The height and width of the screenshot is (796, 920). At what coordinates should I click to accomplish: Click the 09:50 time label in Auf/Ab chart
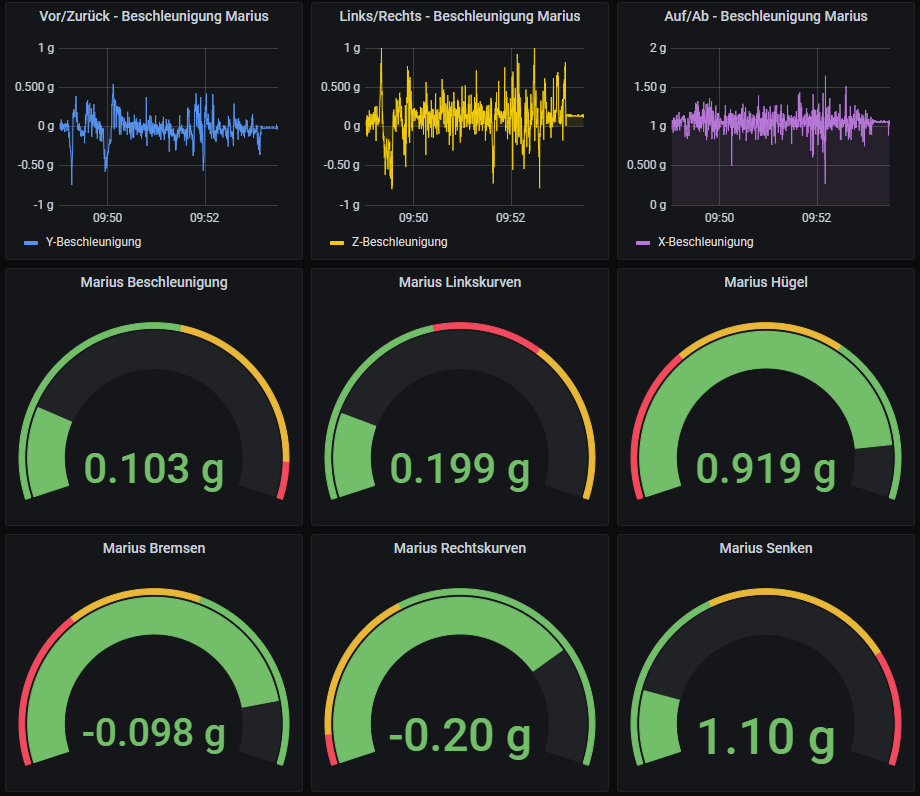click(719, 218)
